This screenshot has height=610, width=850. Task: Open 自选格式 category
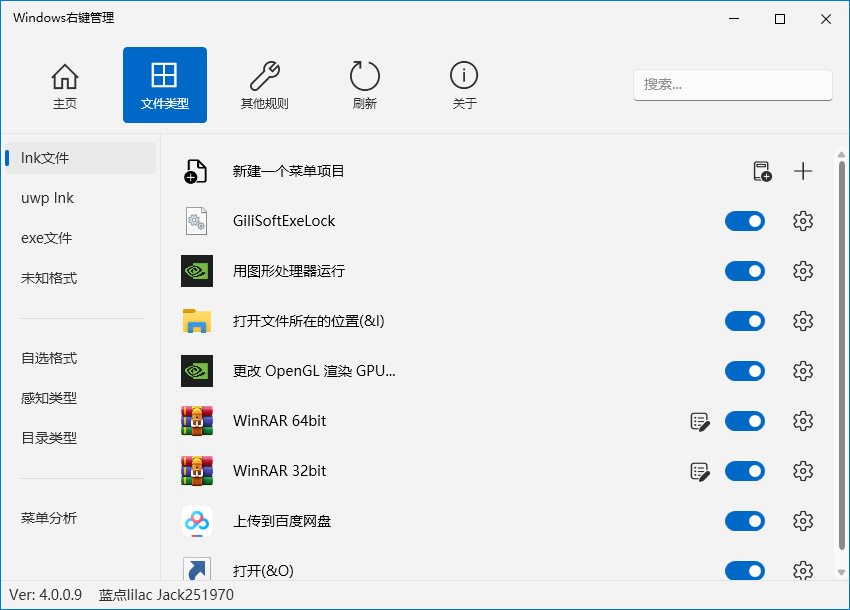(80, 358)
